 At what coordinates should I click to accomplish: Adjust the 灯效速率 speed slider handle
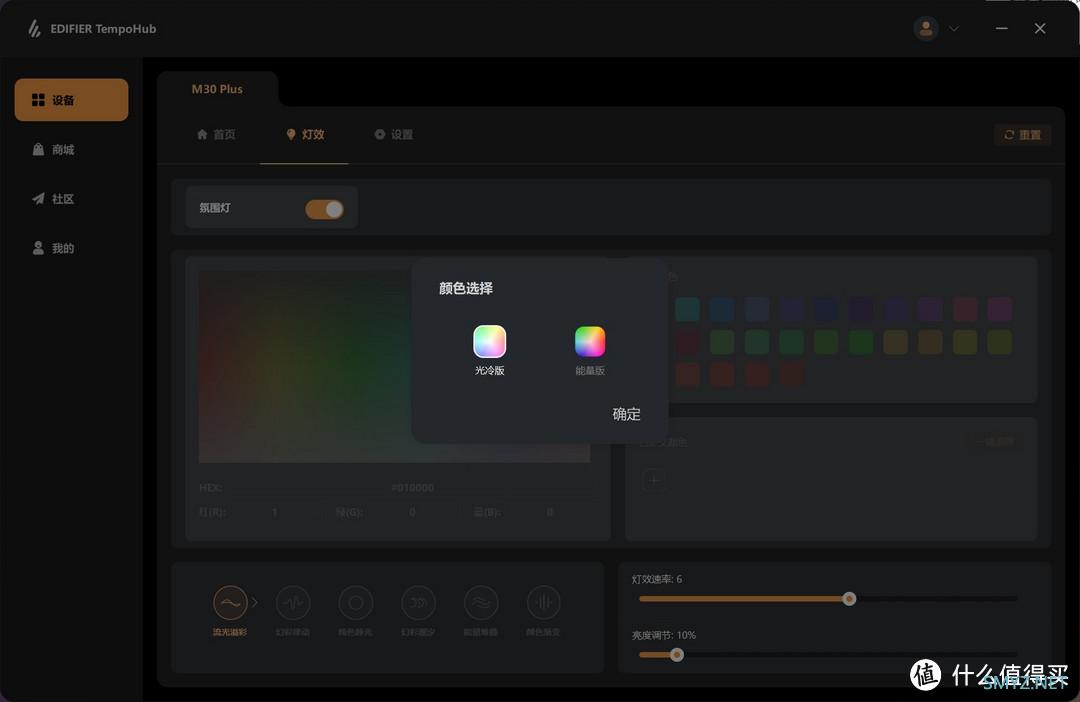[x=849, y=599]
